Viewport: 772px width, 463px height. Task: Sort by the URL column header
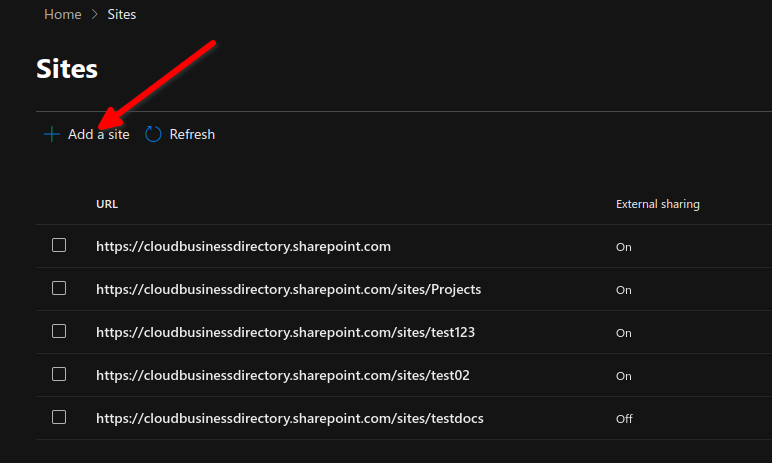point(107,204)
